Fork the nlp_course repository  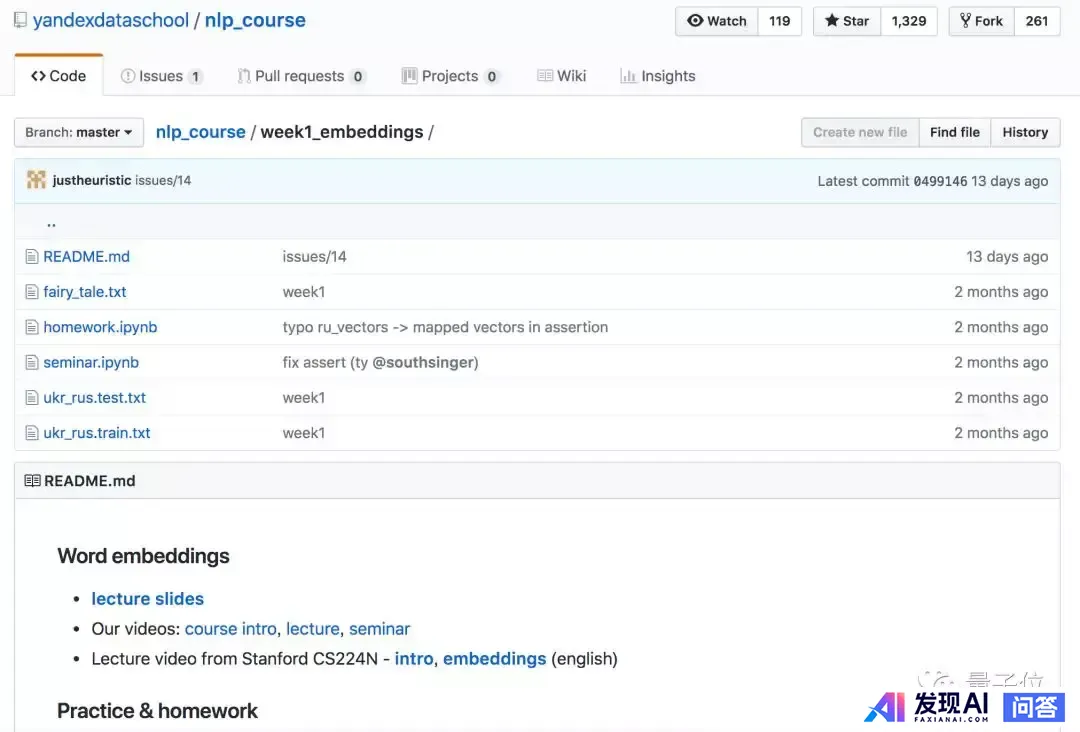(x=982, y=21)
